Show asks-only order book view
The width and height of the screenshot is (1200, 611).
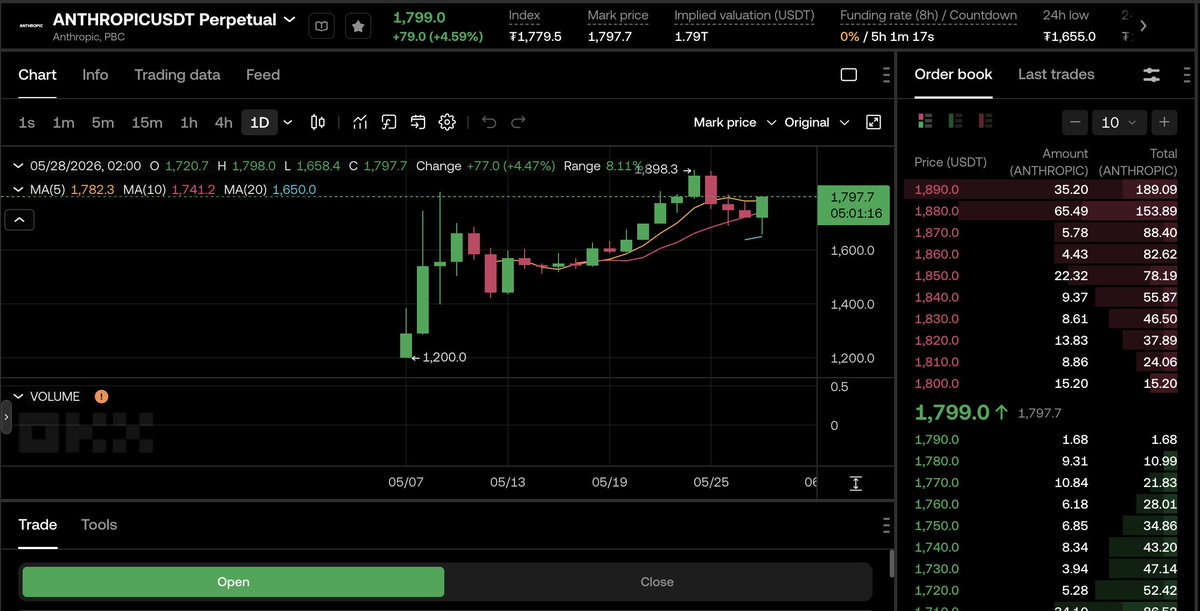pyautogui.click(x=986, y=121)
